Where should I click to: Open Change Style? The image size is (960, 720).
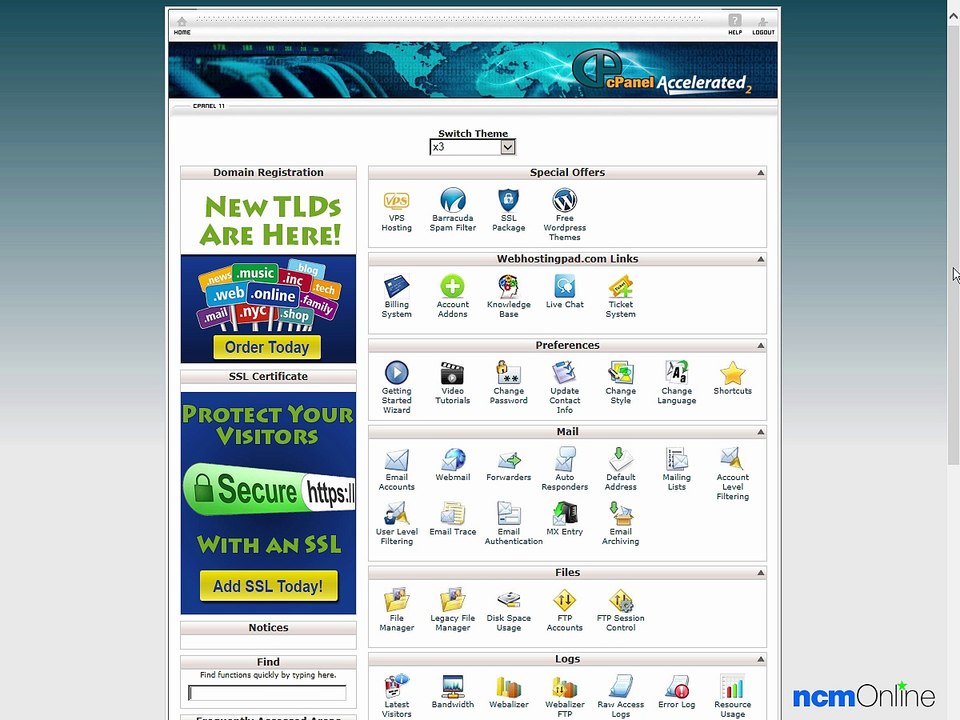point(620,384)
